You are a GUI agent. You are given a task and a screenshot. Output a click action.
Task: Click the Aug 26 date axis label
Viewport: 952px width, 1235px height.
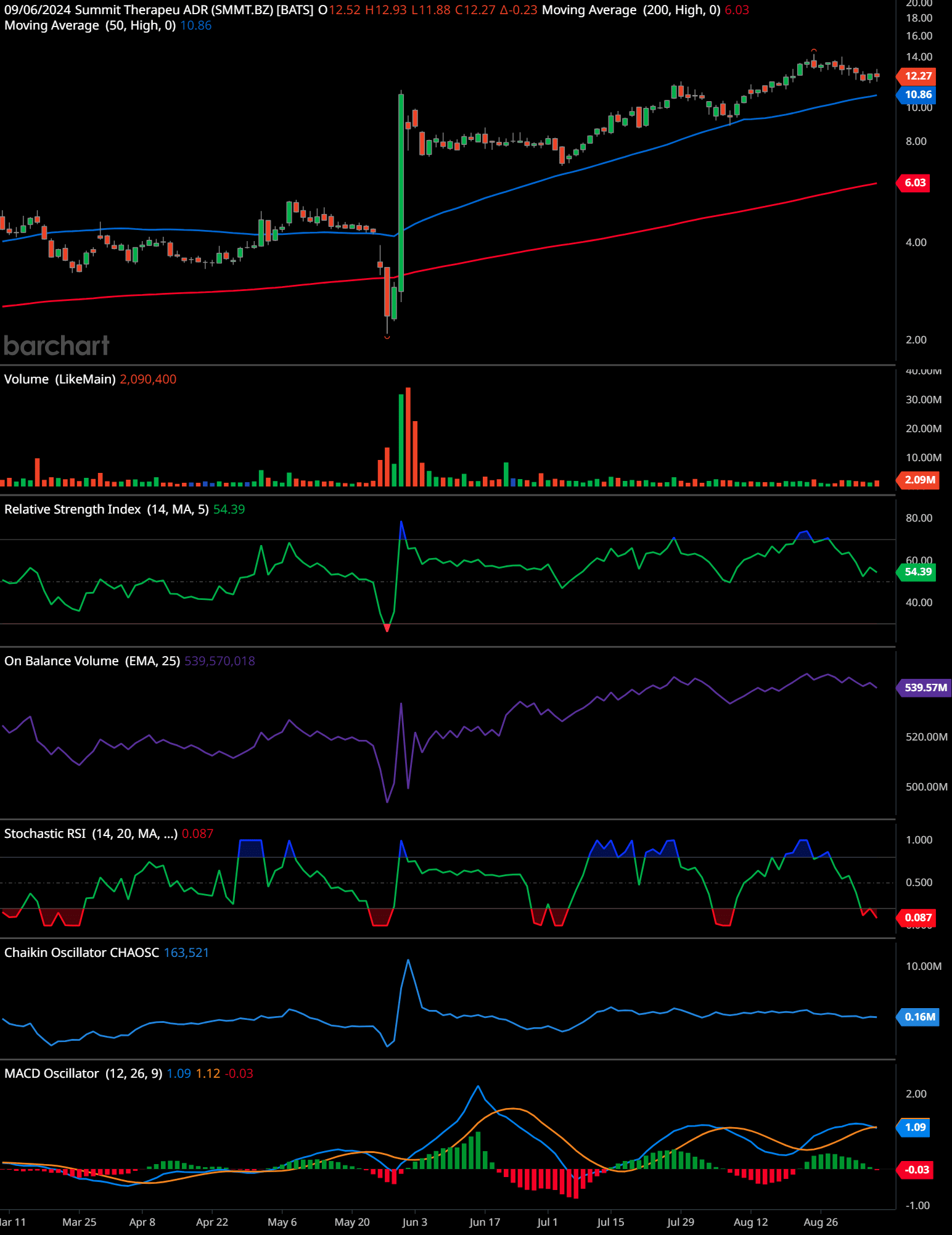[x=821, y=1222]
